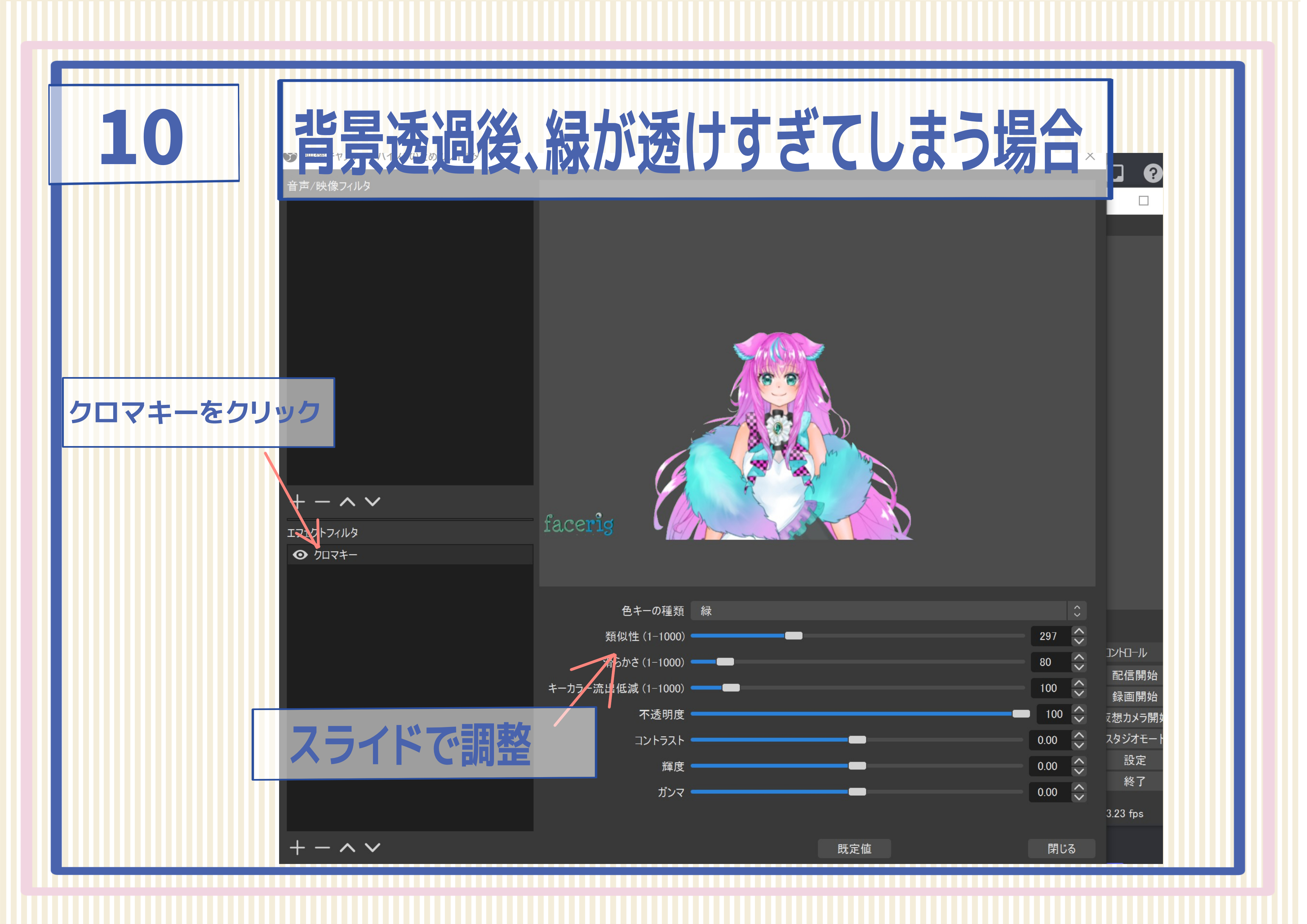The height and width of the screenshot is (924, 1307).
Task: Increase 類似性 with the up arrow
Action: pos(1079,631)
